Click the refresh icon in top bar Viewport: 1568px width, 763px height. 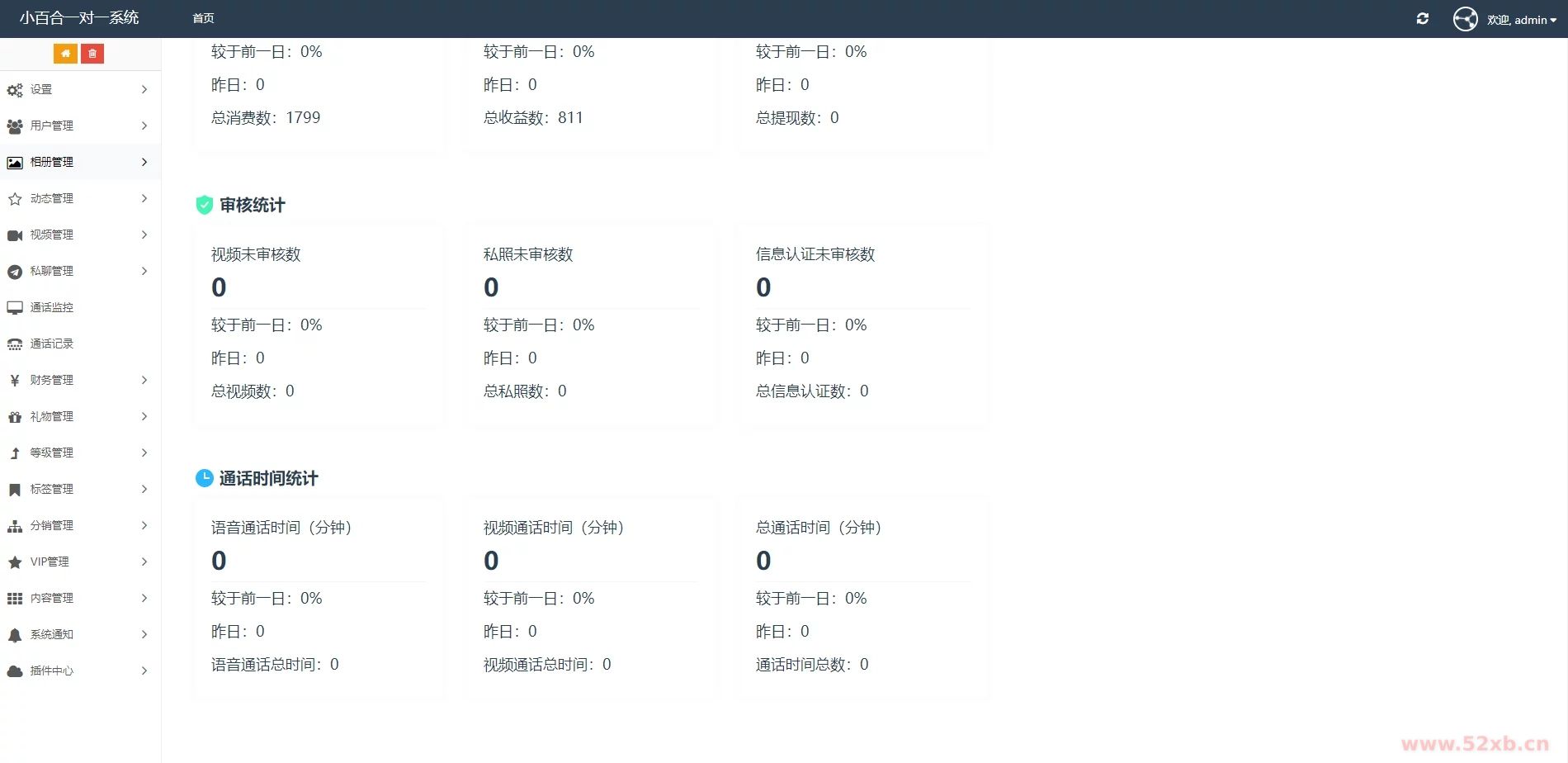(x=1423, y=19)
